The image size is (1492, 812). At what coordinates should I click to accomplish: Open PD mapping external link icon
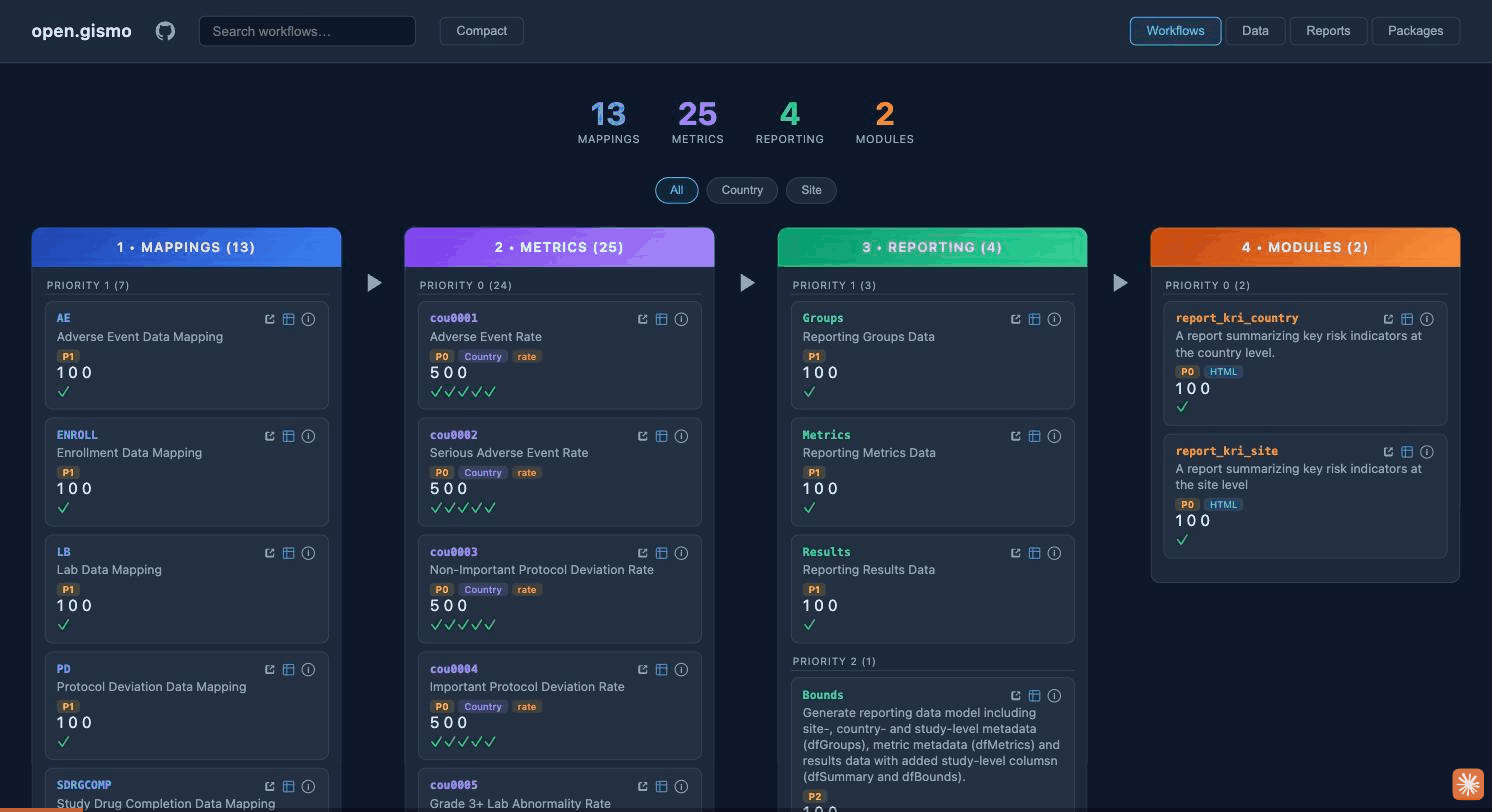(270, 670)
